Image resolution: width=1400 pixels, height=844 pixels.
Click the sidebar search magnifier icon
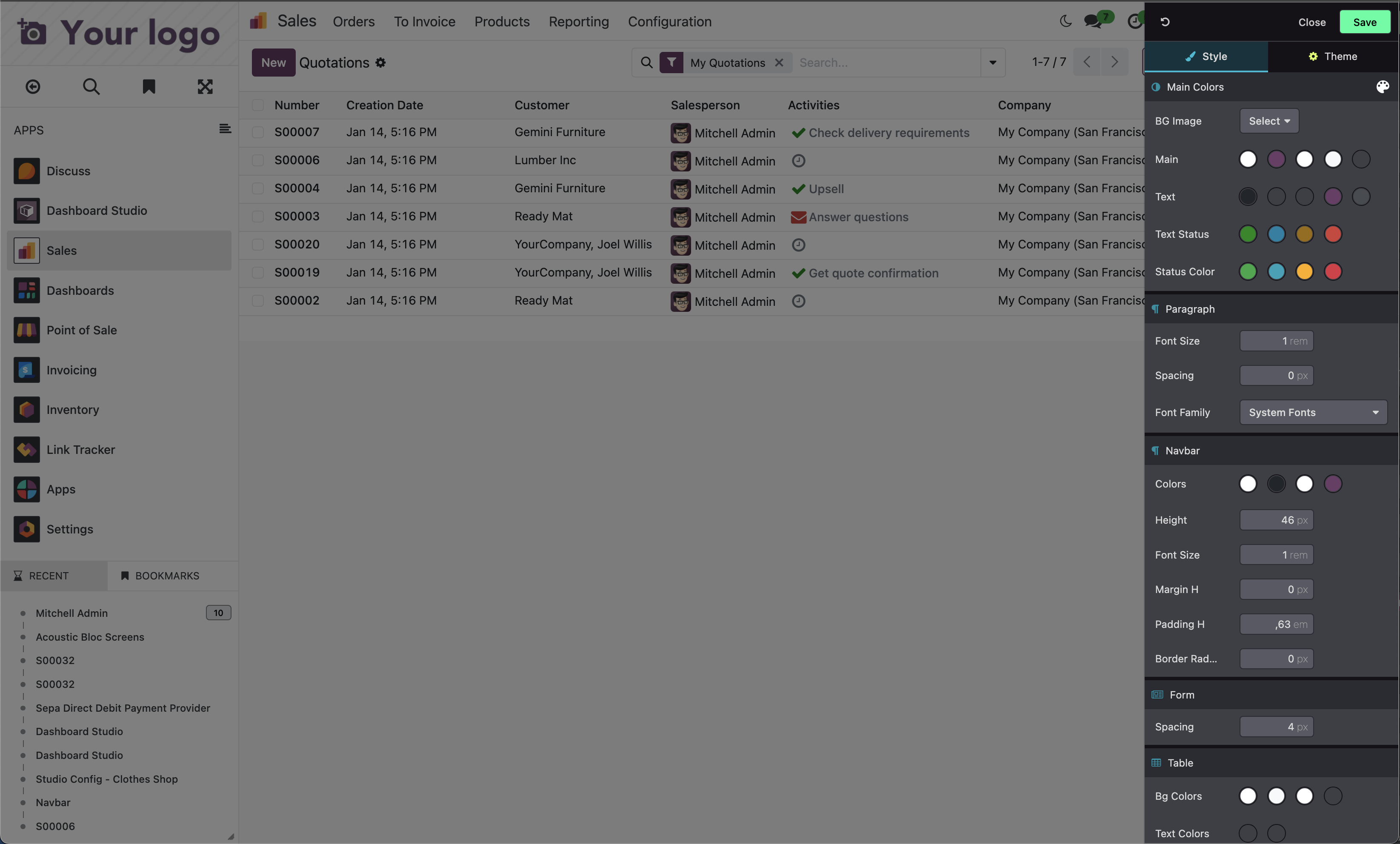[91, 86]
